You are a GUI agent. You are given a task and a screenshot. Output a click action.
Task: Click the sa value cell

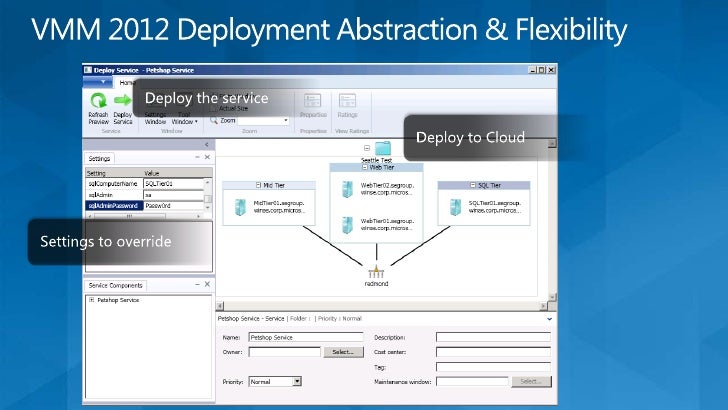tap(174, 195)
